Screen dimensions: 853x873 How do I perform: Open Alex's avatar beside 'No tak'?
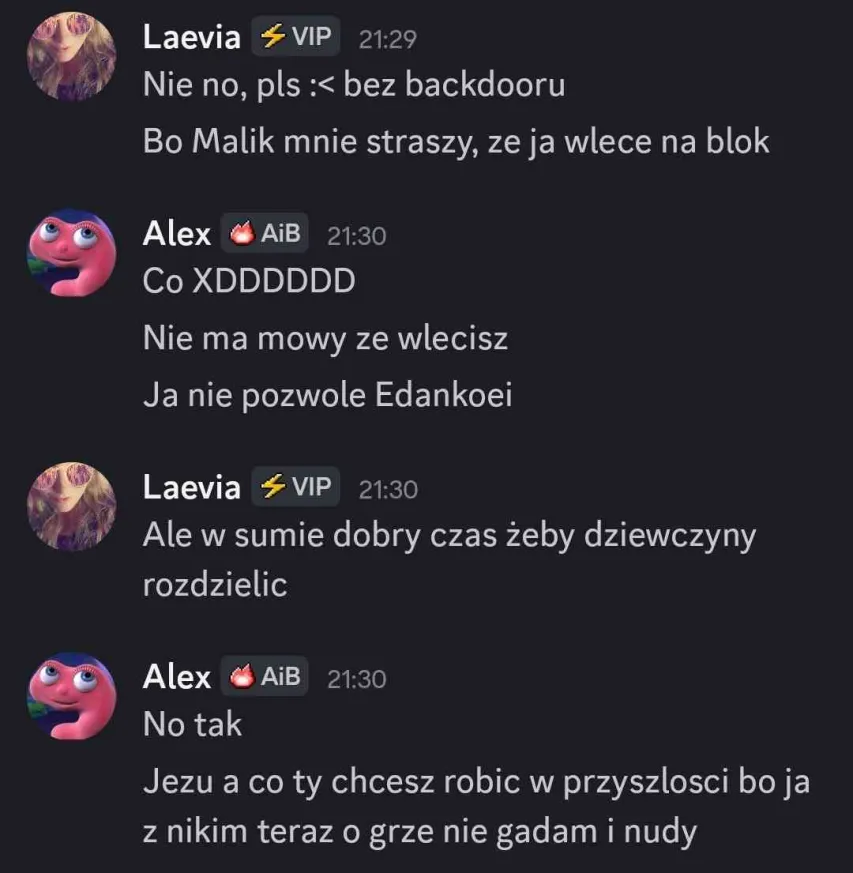click(x=71, y=696)
